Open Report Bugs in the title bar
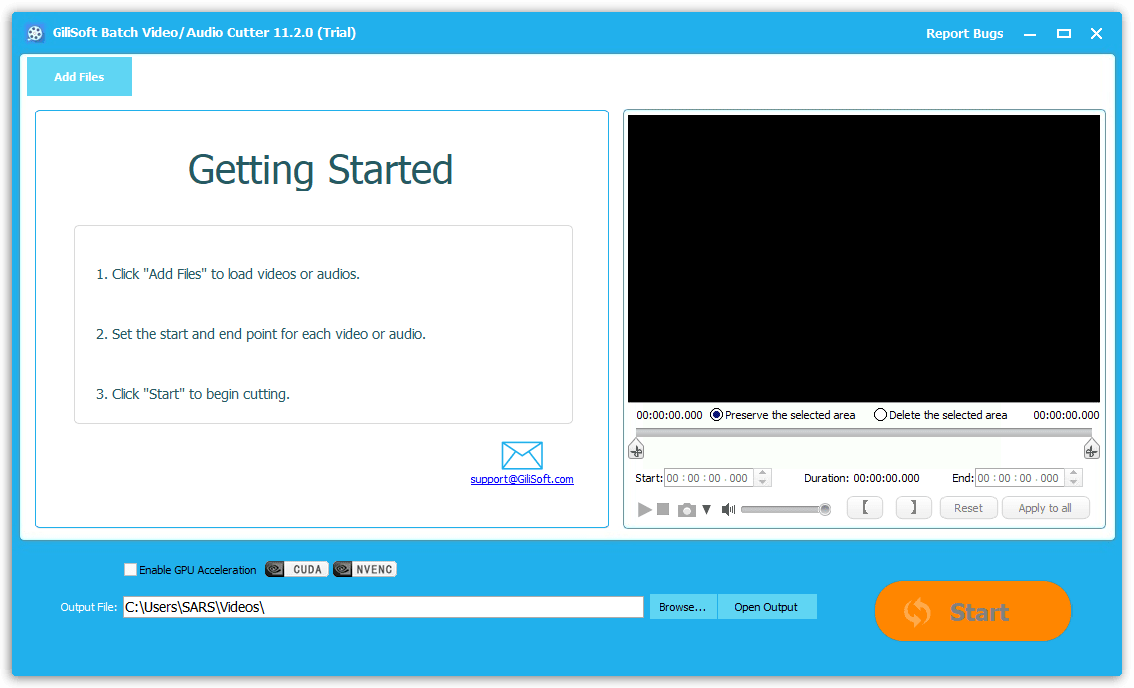The width and height of the screenshot is (1134, 688). point(964,34)
